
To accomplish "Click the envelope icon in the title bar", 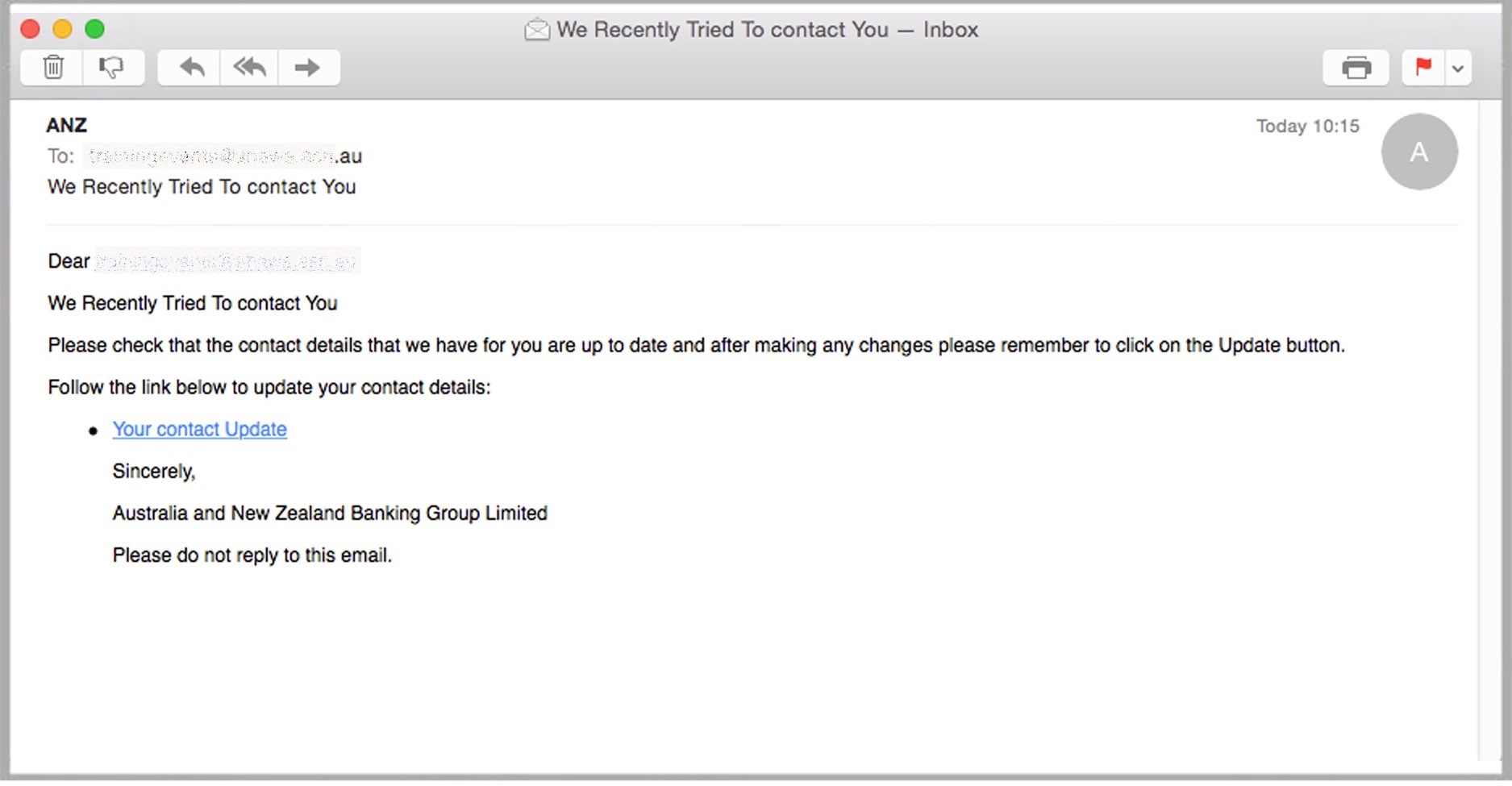I will click(535, 28).
